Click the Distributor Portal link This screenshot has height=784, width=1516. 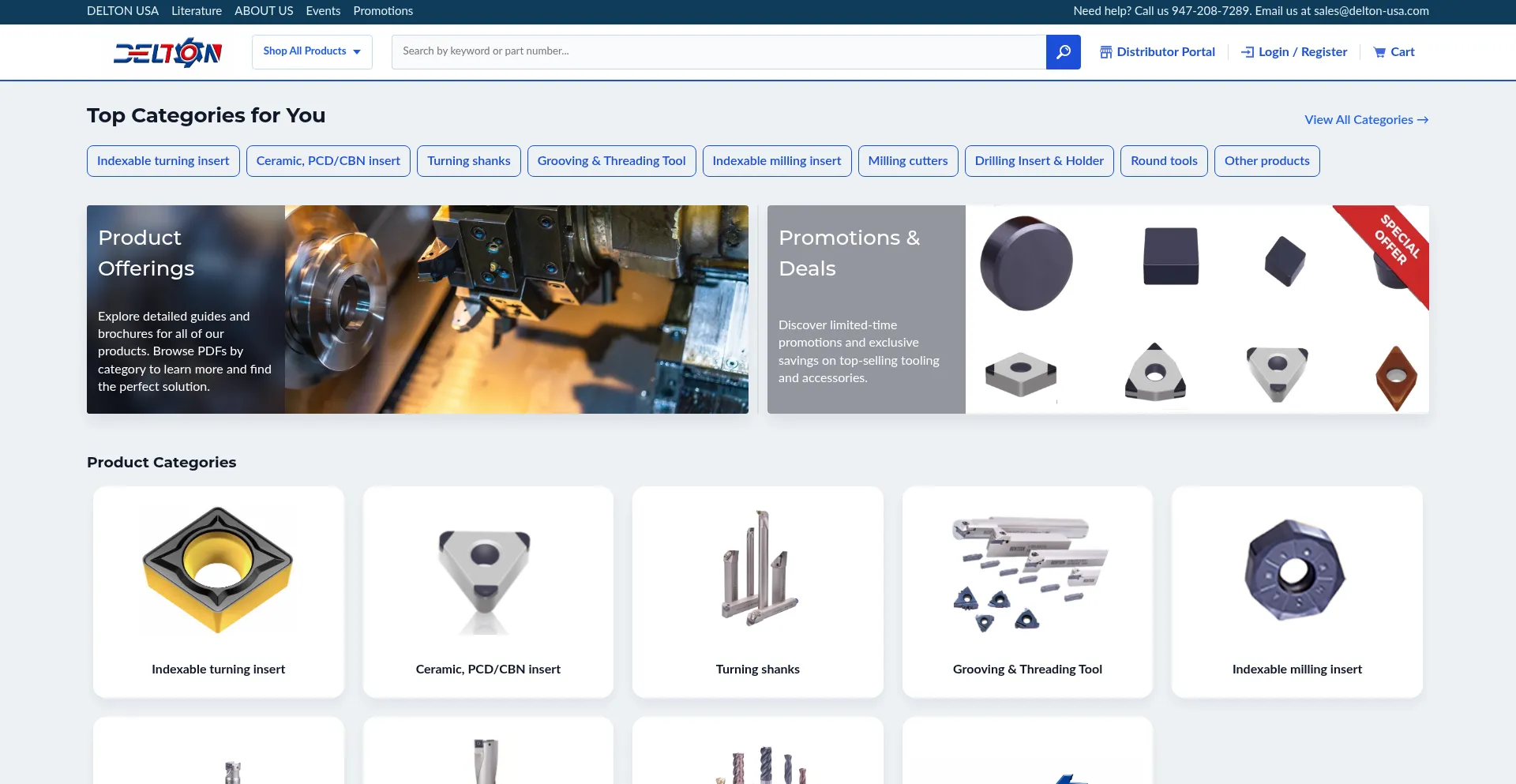1158,52
